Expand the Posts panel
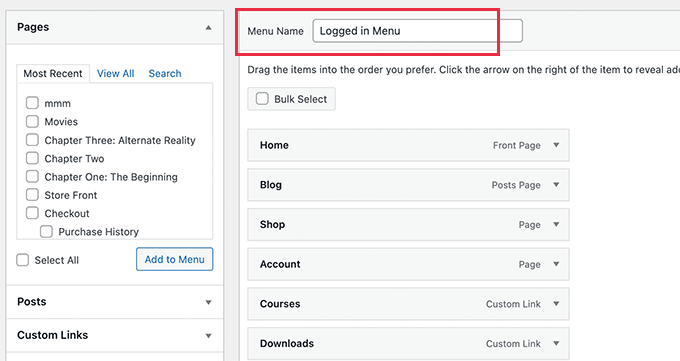The image size is (680, 361). tap(209, 302)
